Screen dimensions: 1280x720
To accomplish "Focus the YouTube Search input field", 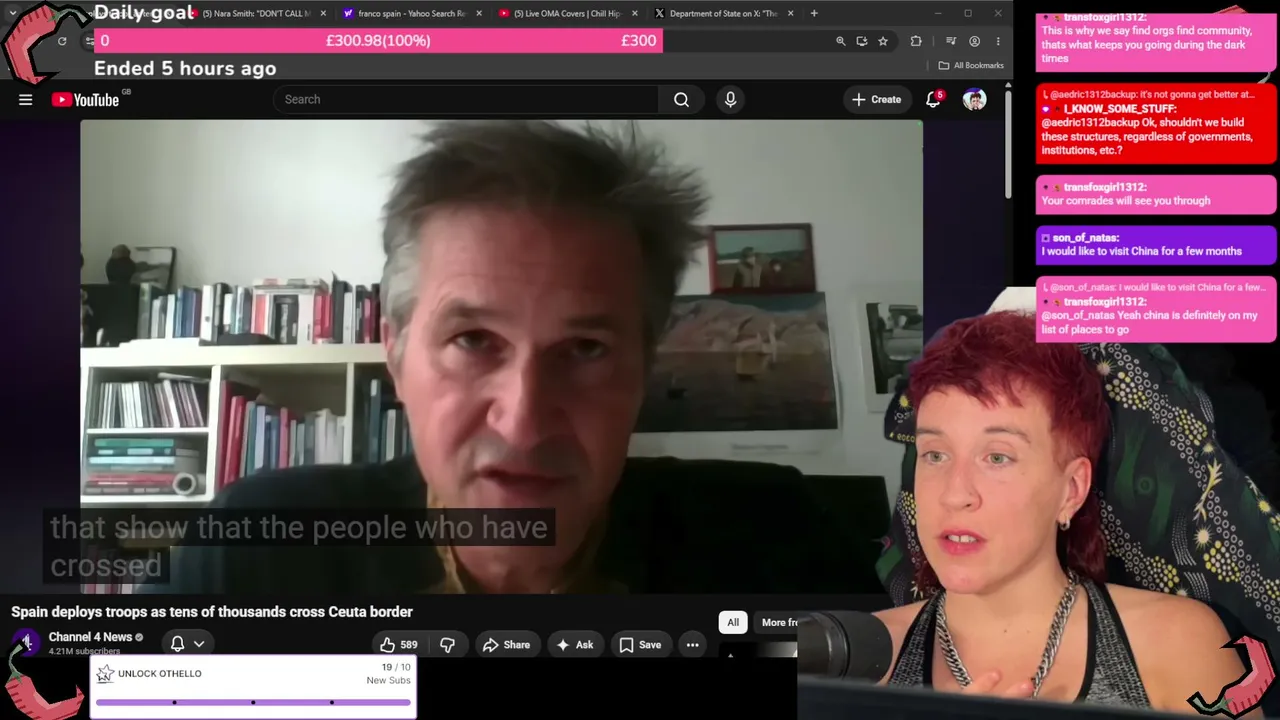I will (x=465, y=99).
